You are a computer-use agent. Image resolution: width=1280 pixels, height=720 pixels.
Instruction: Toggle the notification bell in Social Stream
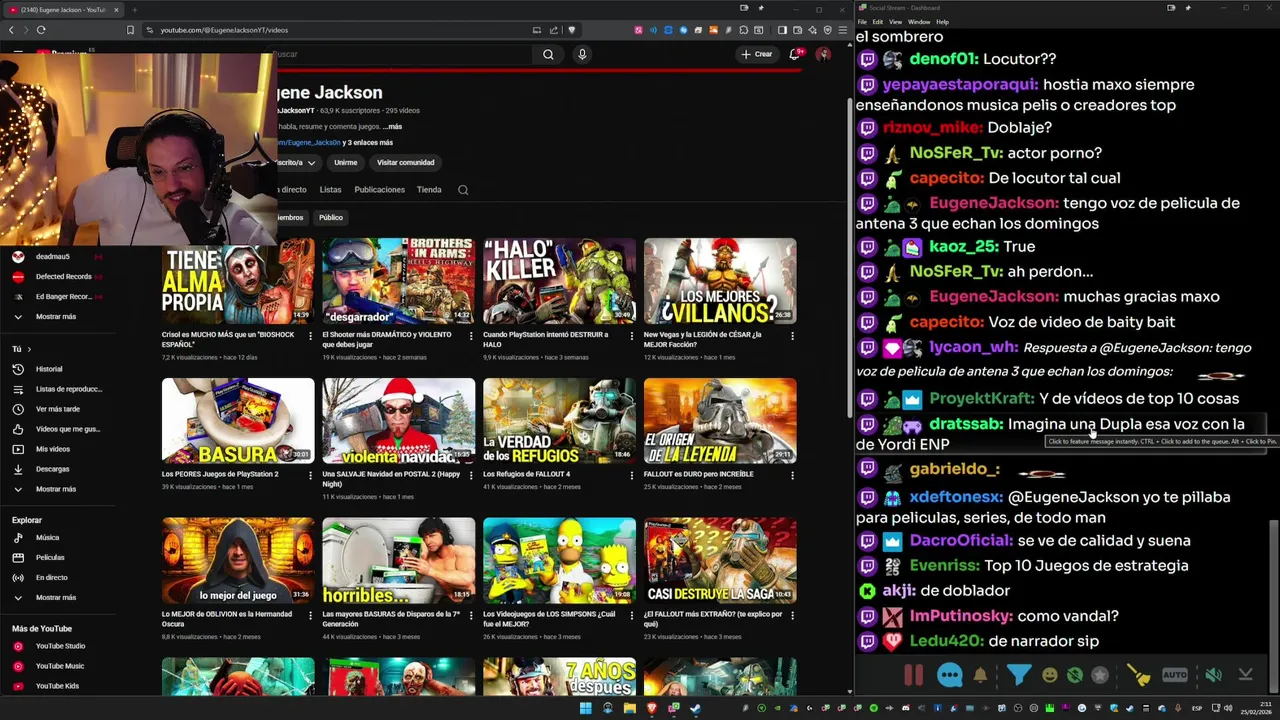coord(980,675)
